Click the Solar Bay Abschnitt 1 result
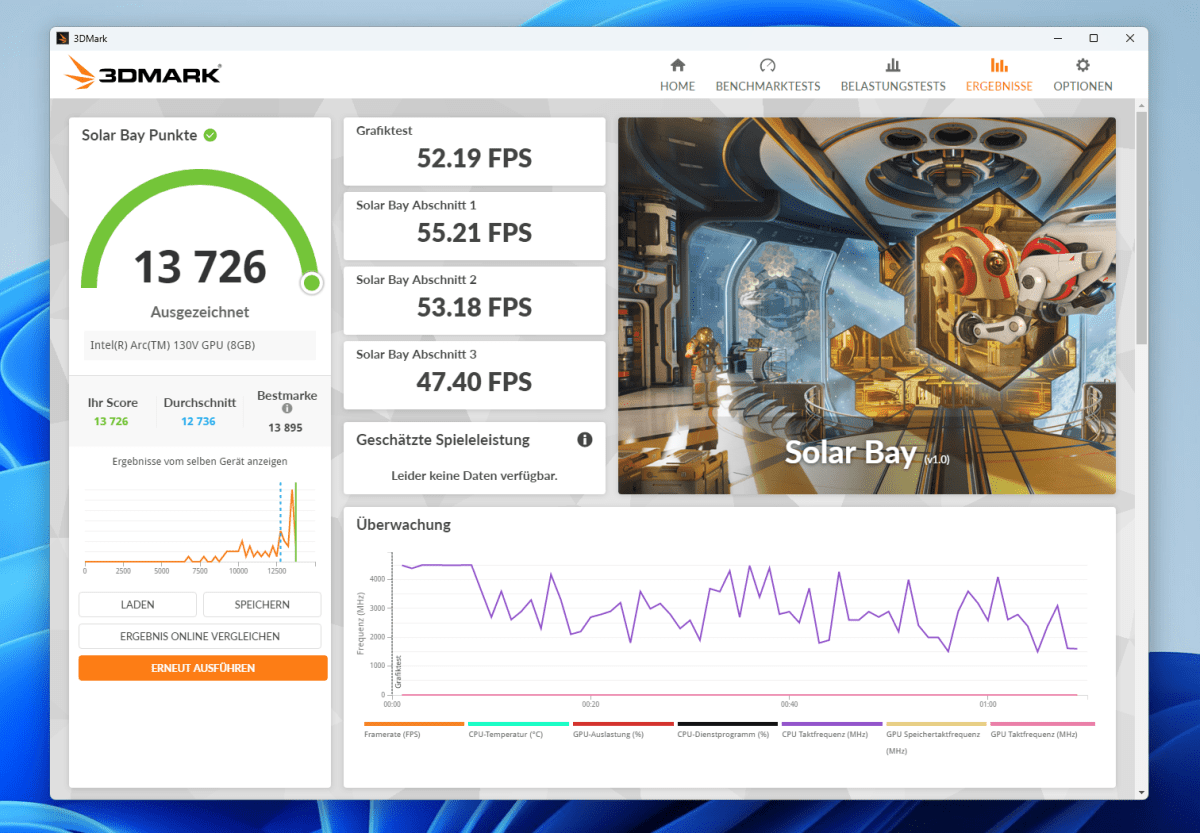 (474, 226)
